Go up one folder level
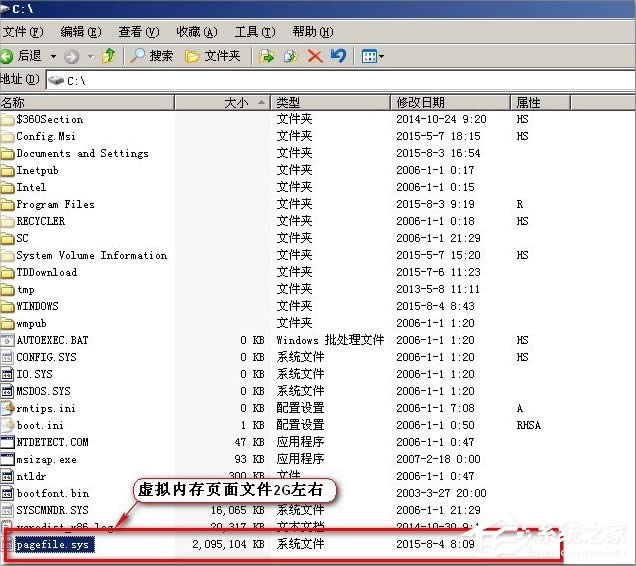636x566 pixels. click(x=109, y=56)
